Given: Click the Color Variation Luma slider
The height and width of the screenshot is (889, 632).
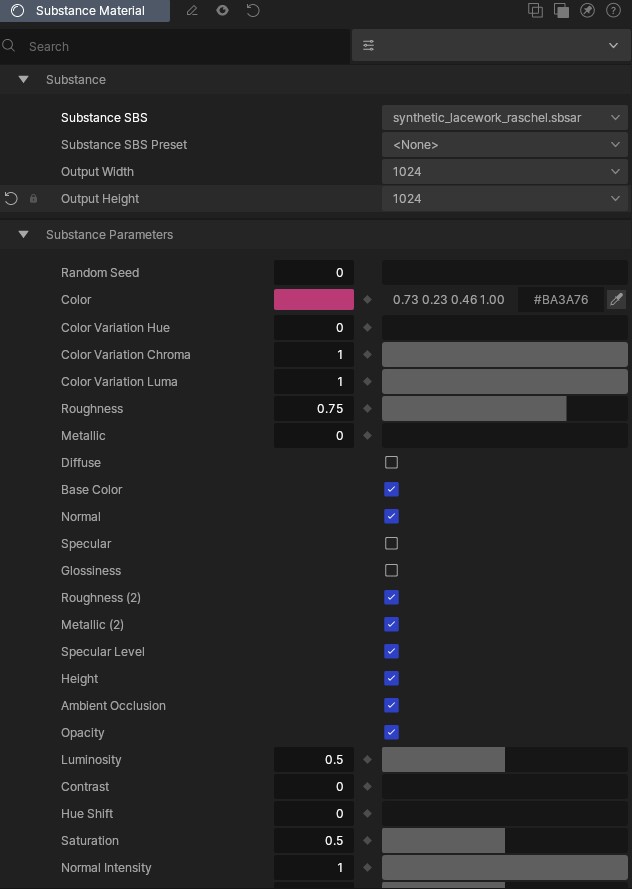Looking at the screenshot, I should 504,382.
